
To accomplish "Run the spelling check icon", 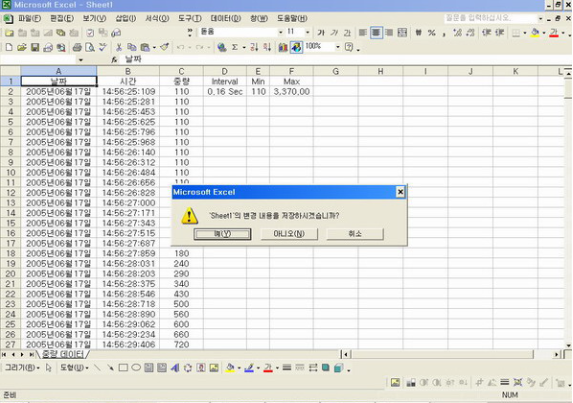I will point(103,47).
